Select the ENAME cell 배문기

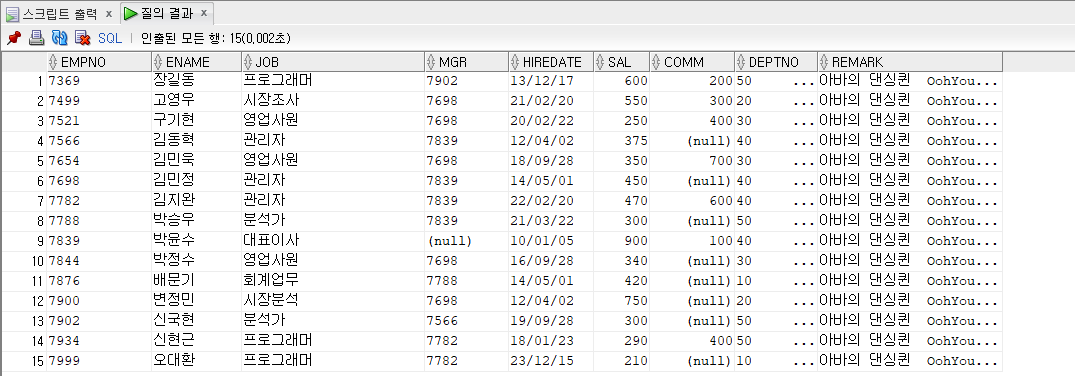coord(196,281)
